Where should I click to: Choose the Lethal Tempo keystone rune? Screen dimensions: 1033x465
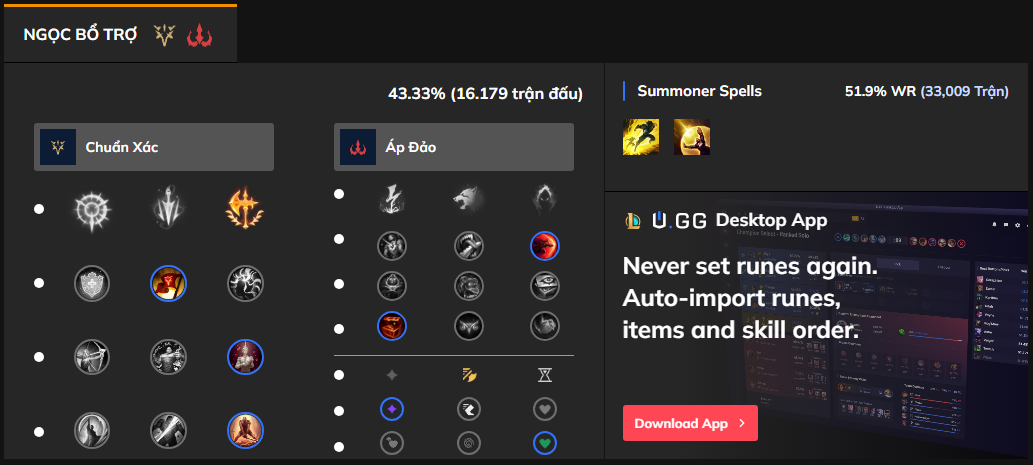(x=169, y=209)
